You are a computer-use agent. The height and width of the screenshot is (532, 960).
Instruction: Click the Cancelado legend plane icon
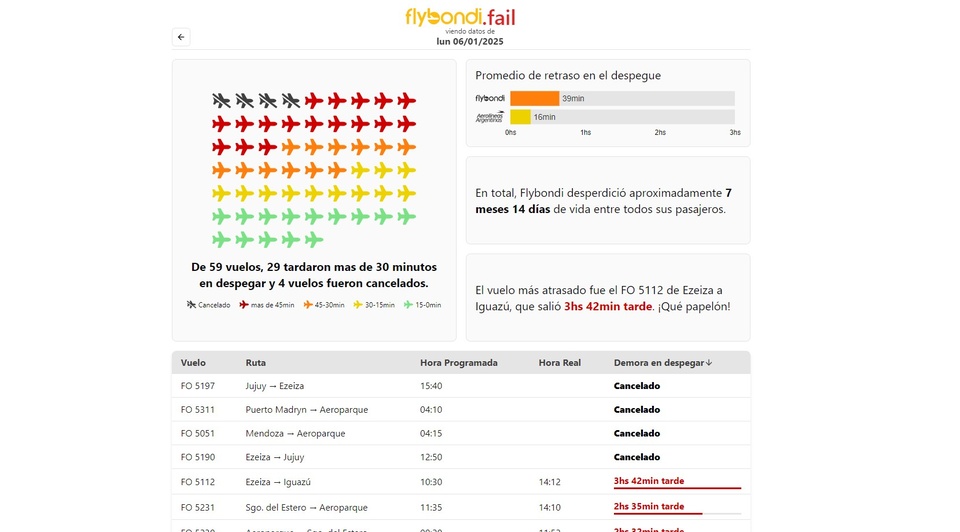pyautogui.click(x=192, y=305)
